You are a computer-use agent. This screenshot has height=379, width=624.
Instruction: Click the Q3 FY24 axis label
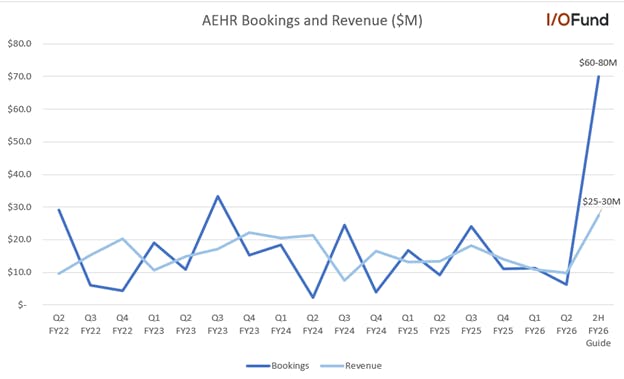point(344,324)
